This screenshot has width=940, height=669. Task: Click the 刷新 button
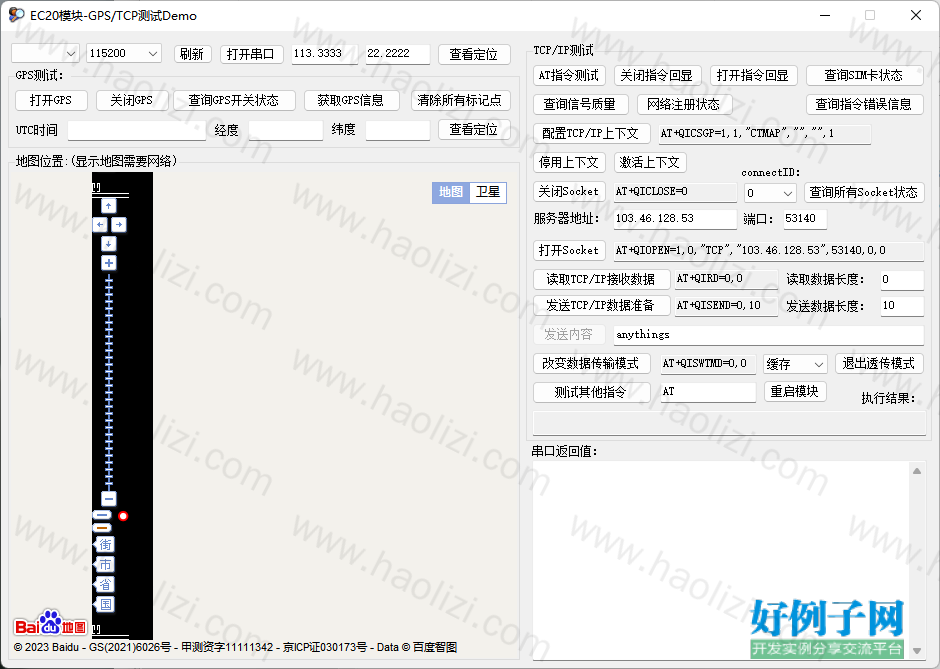tap(192, 54)
